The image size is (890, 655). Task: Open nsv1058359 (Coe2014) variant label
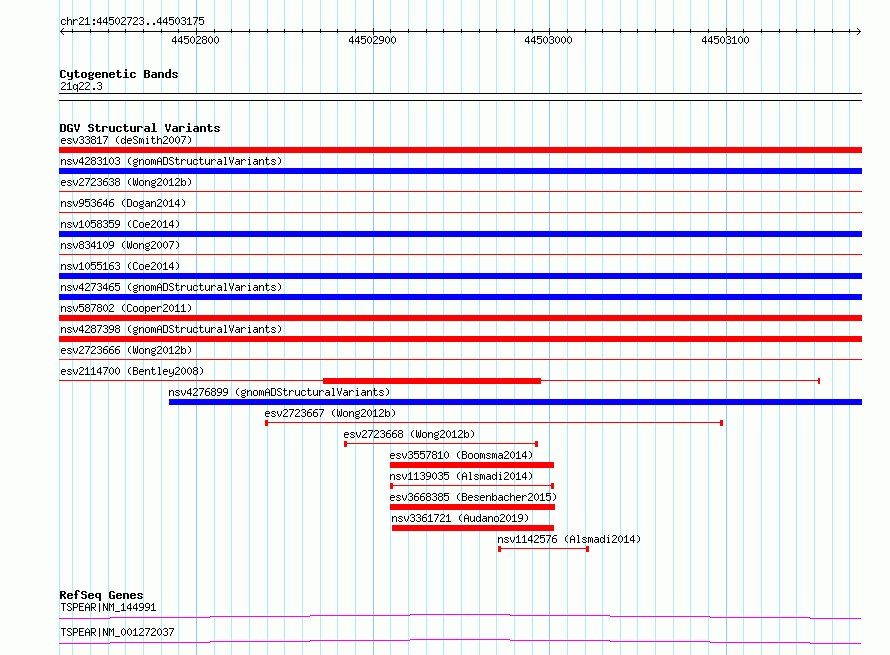120,224
